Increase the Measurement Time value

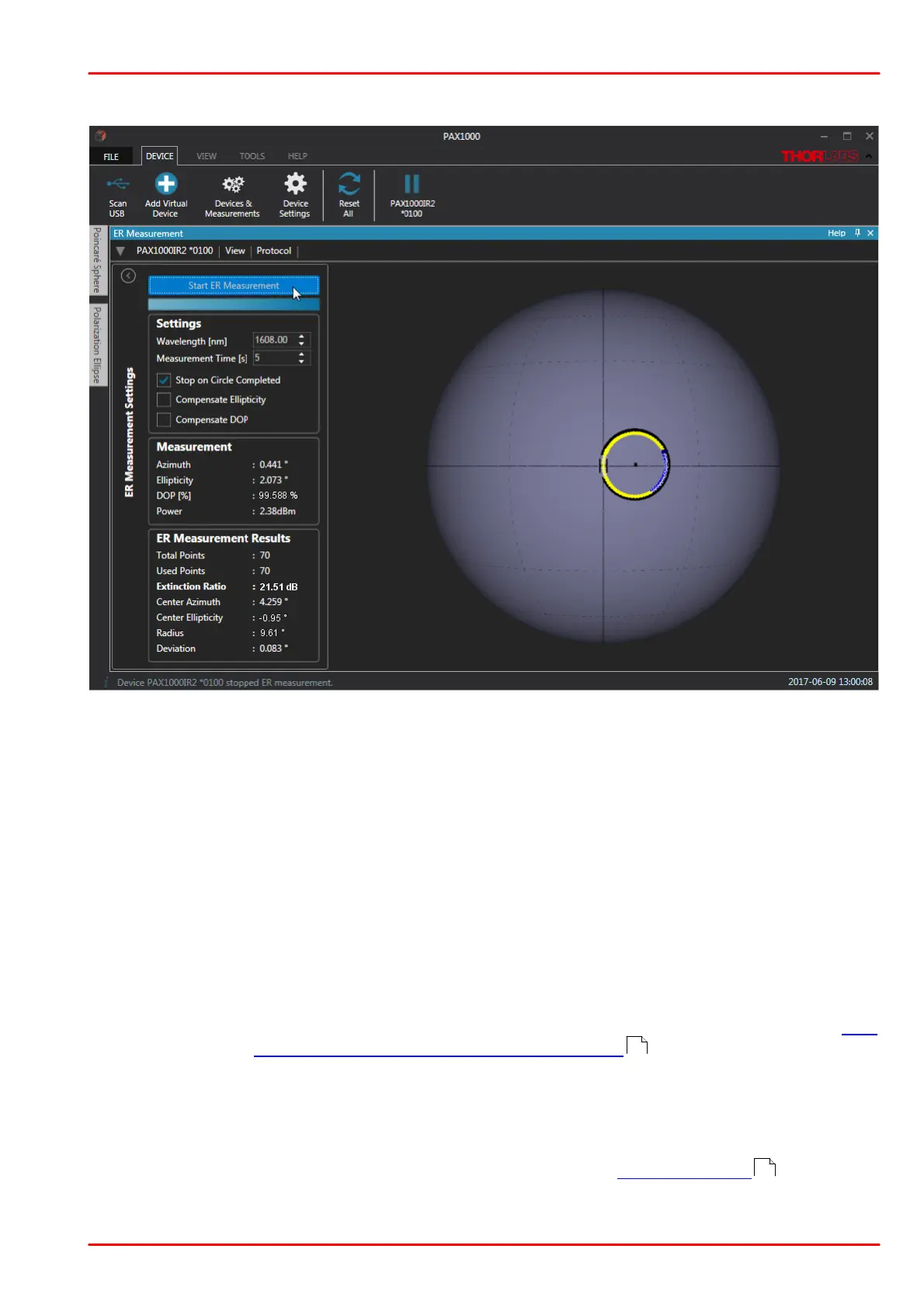pyautogui.click(x=301, y=354)
